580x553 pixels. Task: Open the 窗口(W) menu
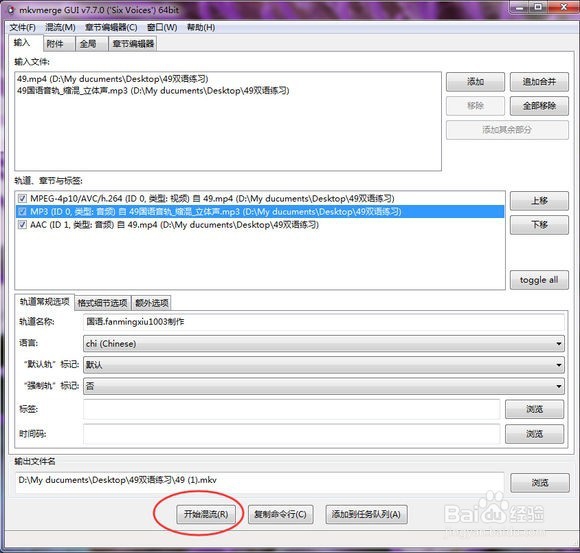162,27
